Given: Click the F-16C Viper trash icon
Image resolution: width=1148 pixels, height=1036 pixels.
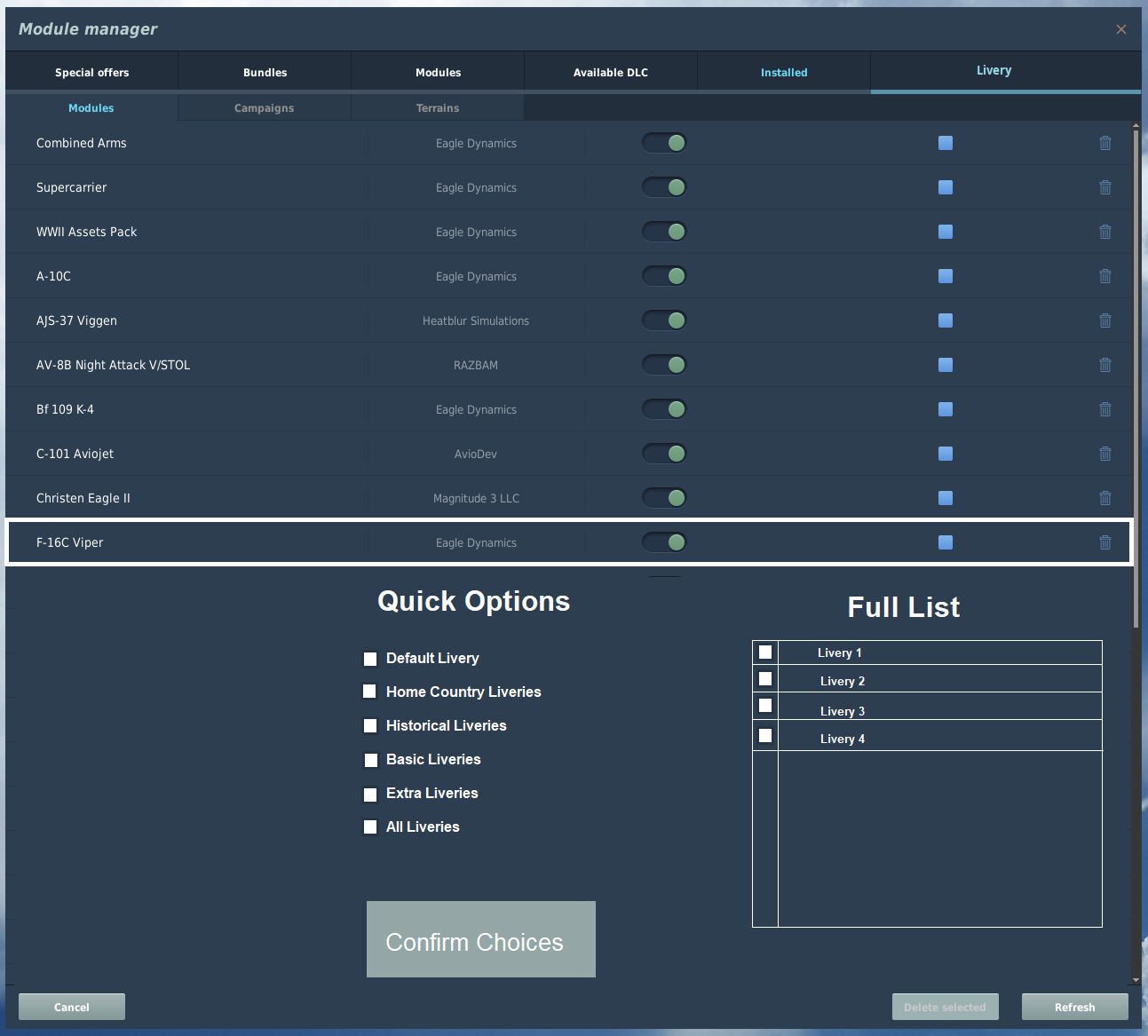Looking at the screenshot, I should pyautogui.click(x=1105, y=542).
